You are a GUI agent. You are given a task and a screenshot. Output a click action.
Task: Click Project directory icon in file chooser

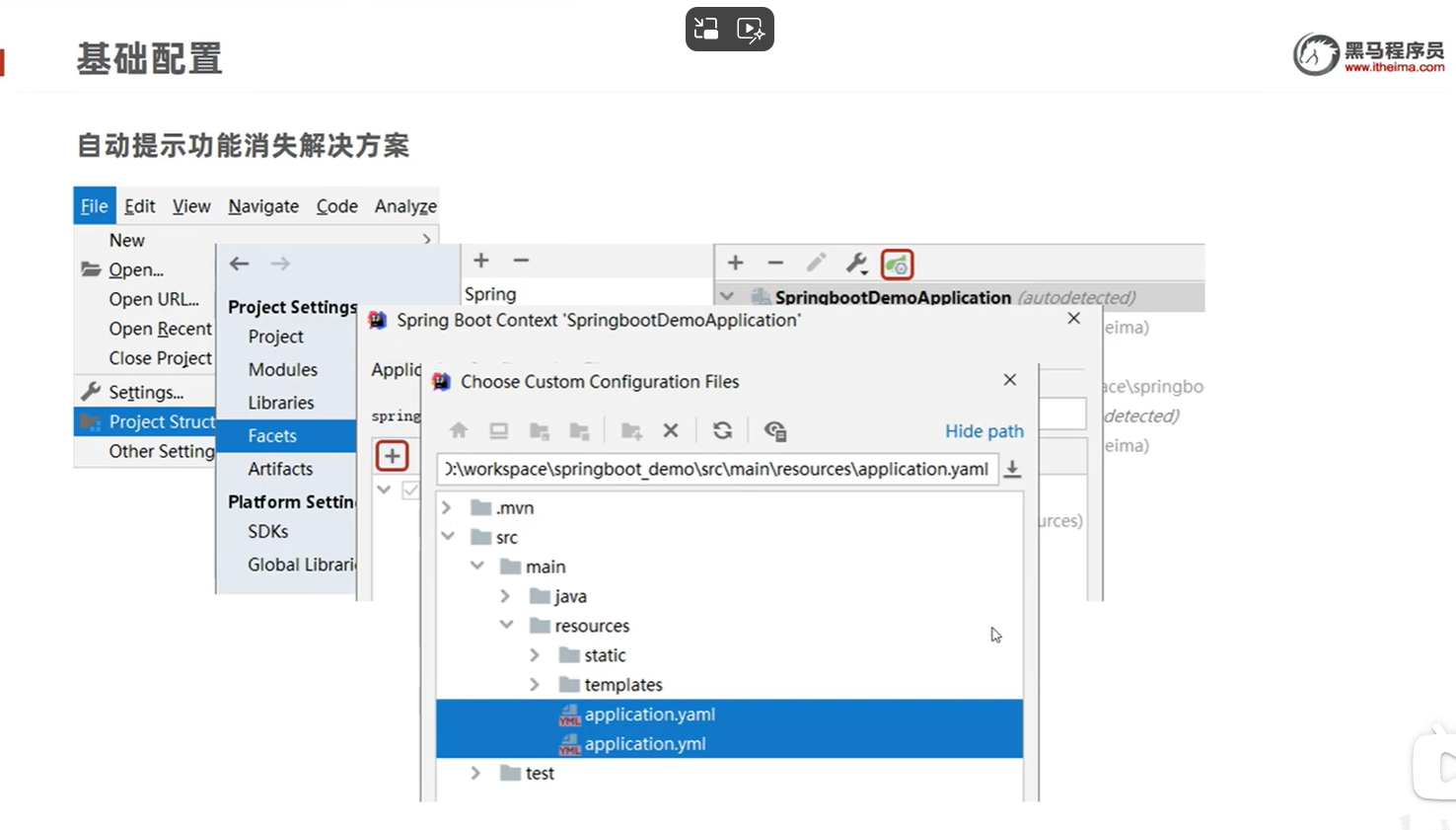540,431
